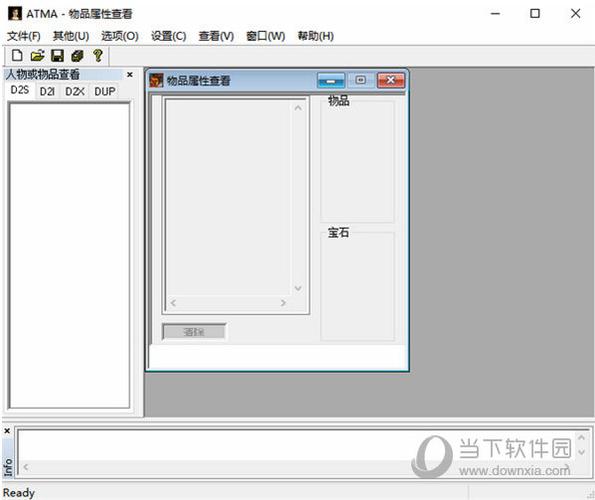Click left arrow of item list horizontal scrollbar
The height and width of the screenshot is (500, 595).
pyautogui.click(x=173, y=303)
